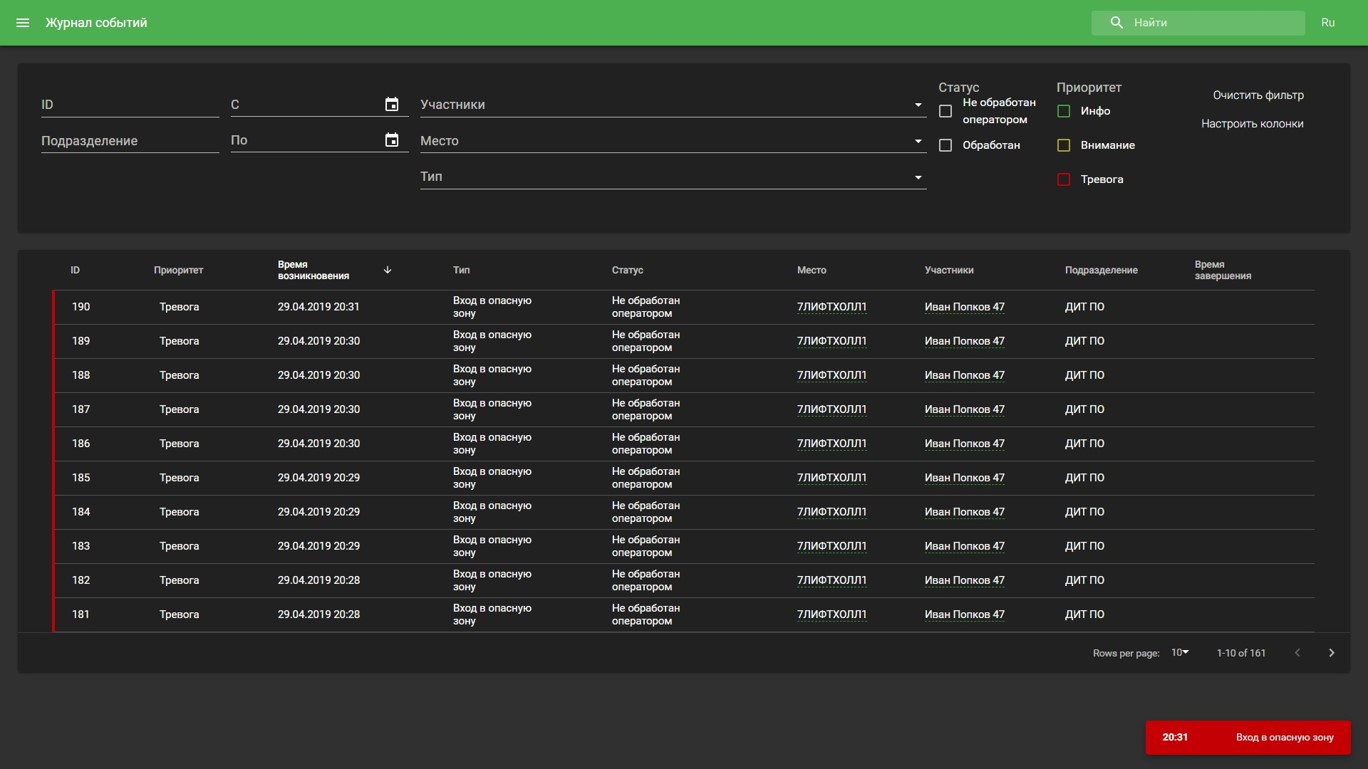Click Не обработан оператором in row 183
This screenshot has height=769, width=1368.
pyautogui.click(x=646, y=546)
